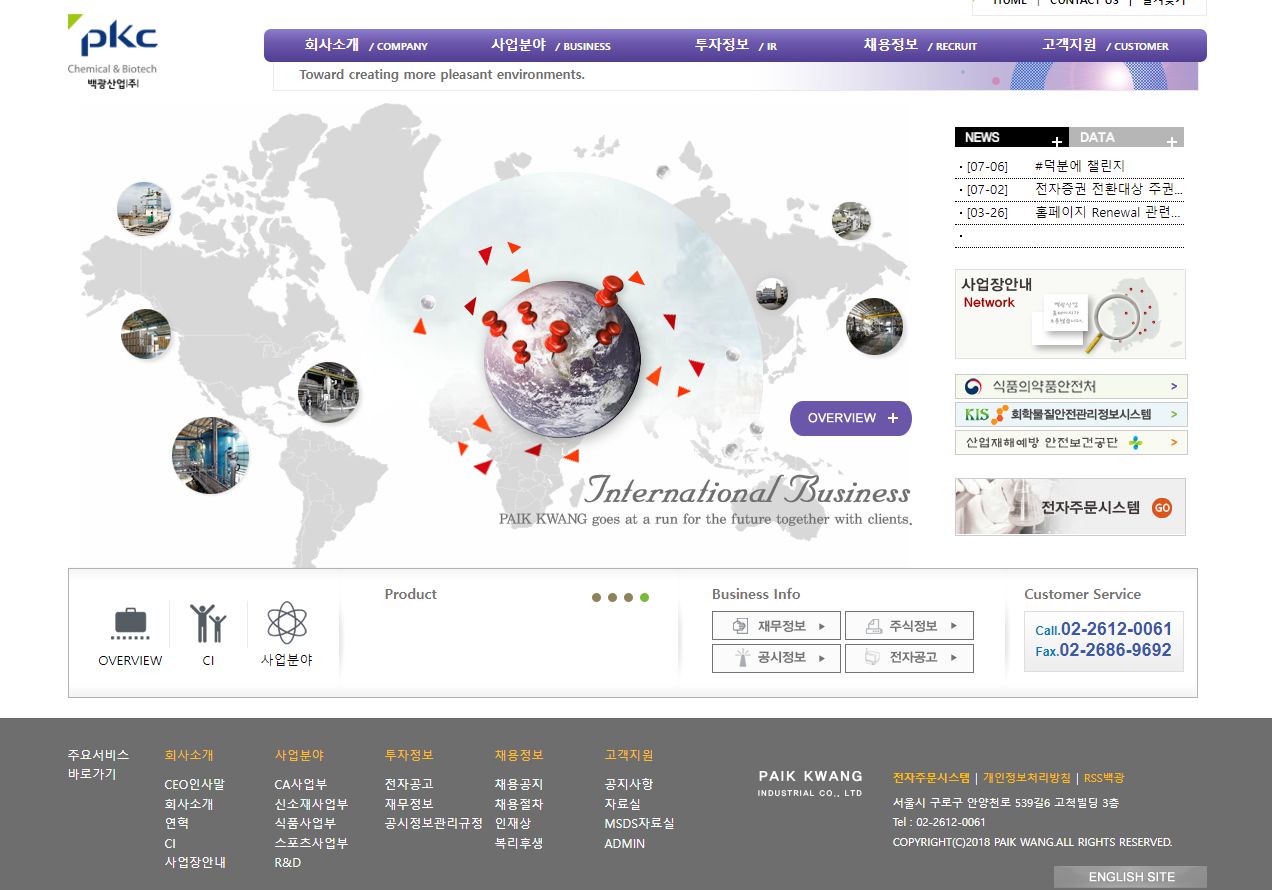Click the orange 투자정보 footer heading

409,755
